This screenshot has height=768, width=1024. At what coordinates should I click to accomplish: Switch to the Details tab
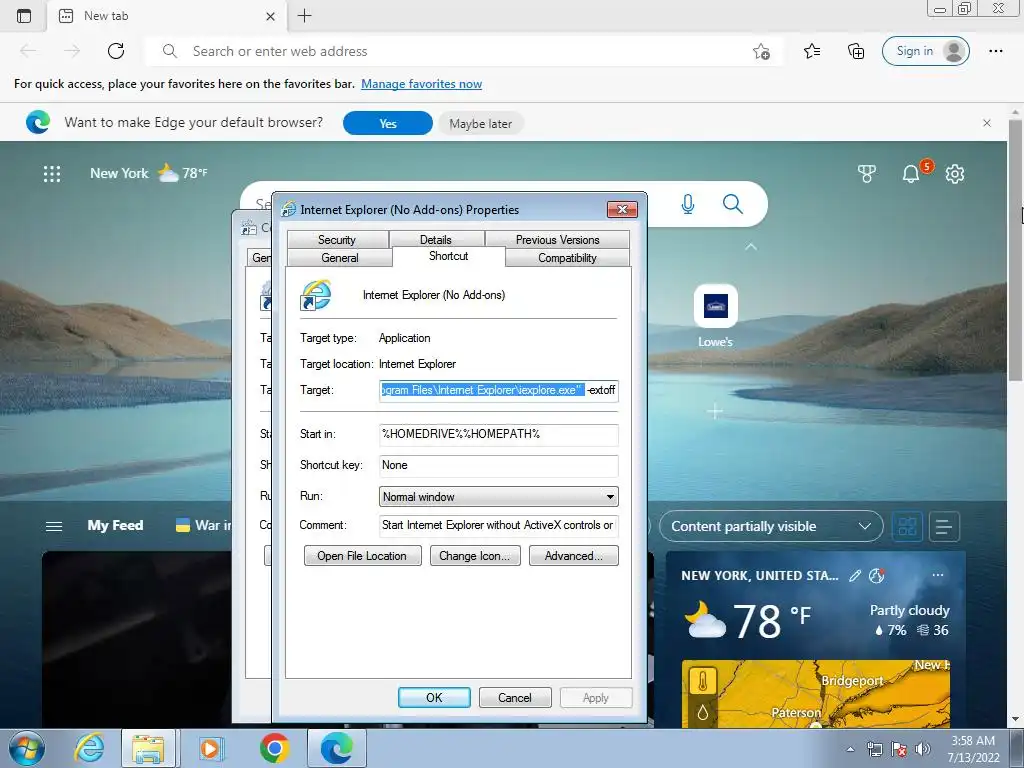(x=436, y=240)
